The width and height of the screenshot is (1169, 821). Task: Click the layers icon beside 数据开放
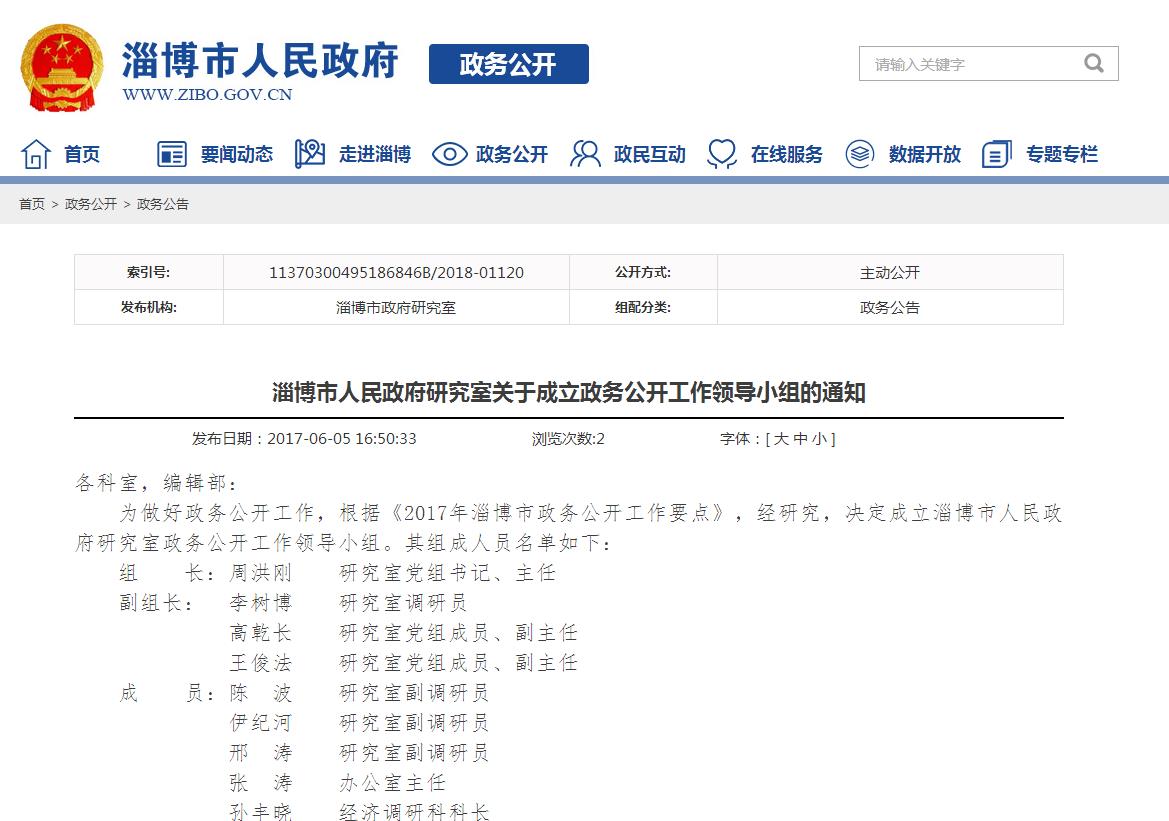(x=860, y=154)
